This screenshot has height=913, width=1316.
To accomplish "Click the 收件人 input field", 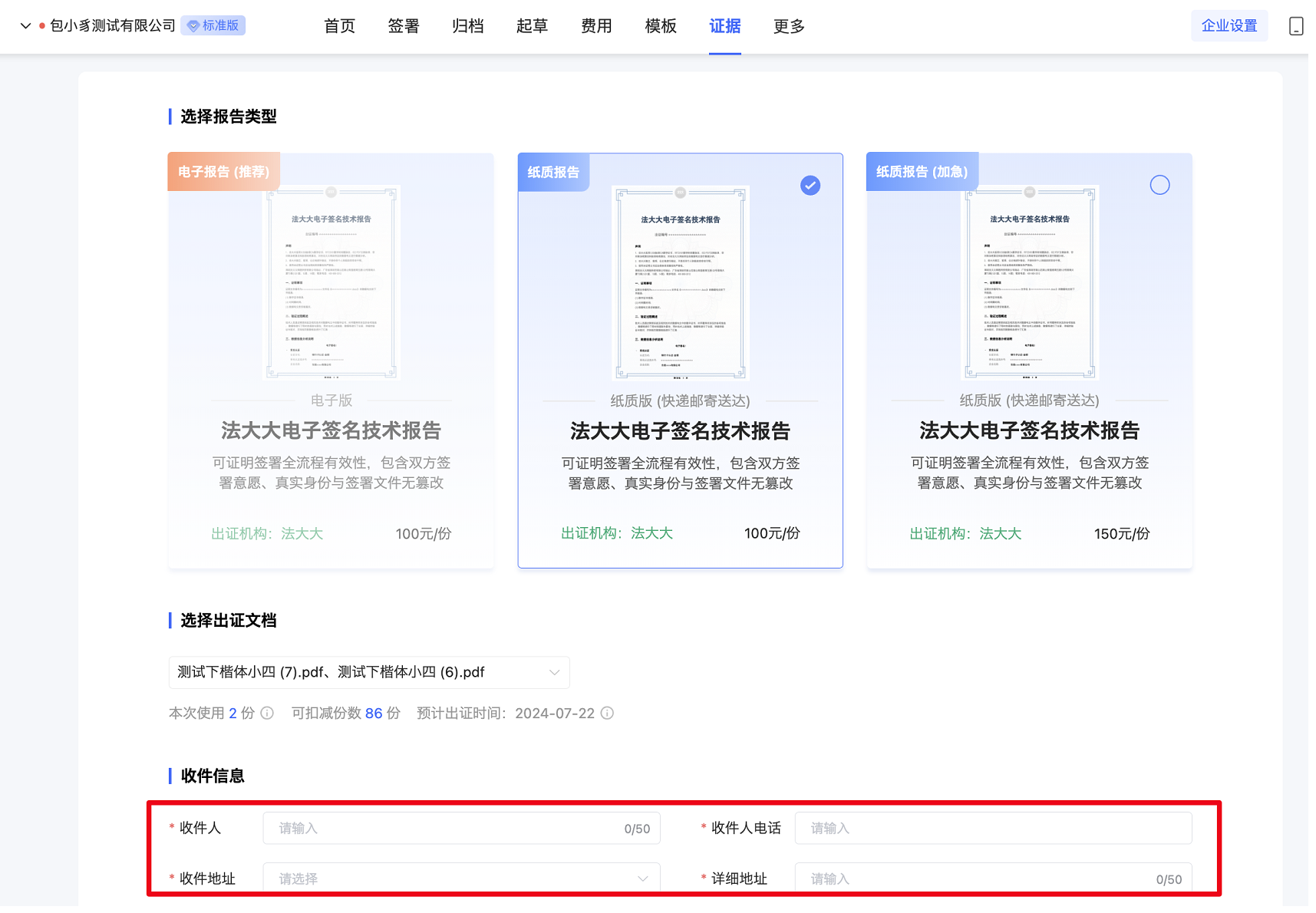I will 462,829.
